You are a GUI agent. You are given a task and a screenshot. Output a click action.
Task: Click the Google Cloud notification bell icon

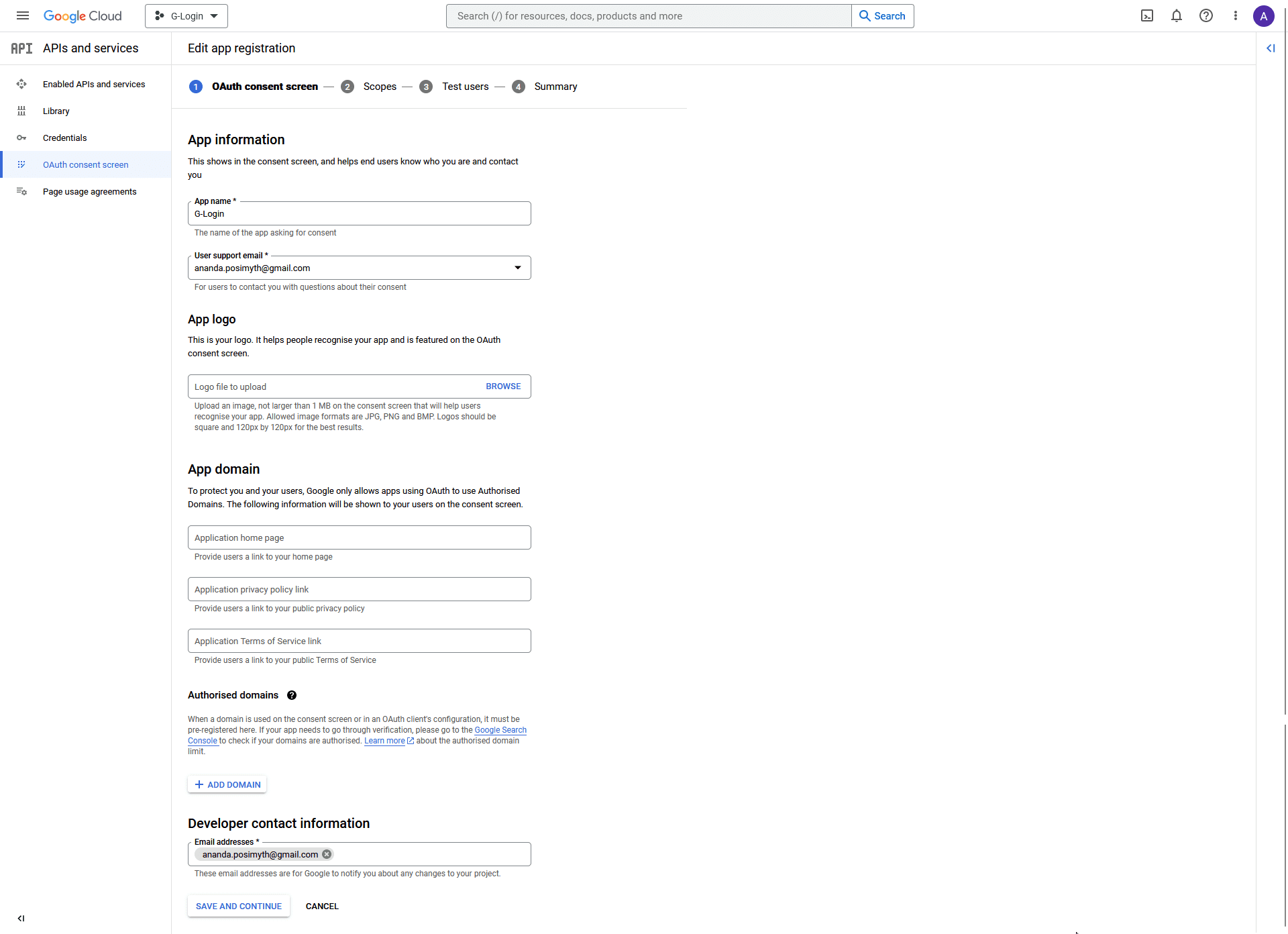pos(1177,16)
